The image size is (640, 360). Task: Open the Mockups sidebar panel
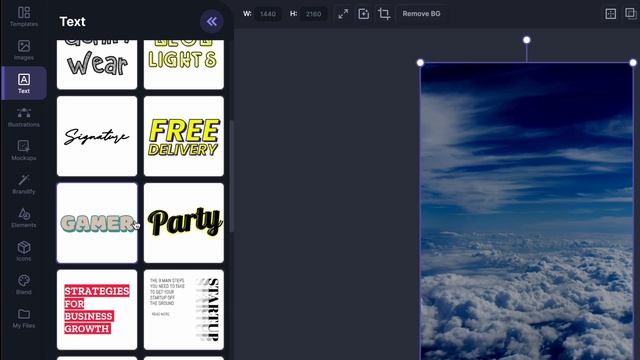(x=24, y=150)
